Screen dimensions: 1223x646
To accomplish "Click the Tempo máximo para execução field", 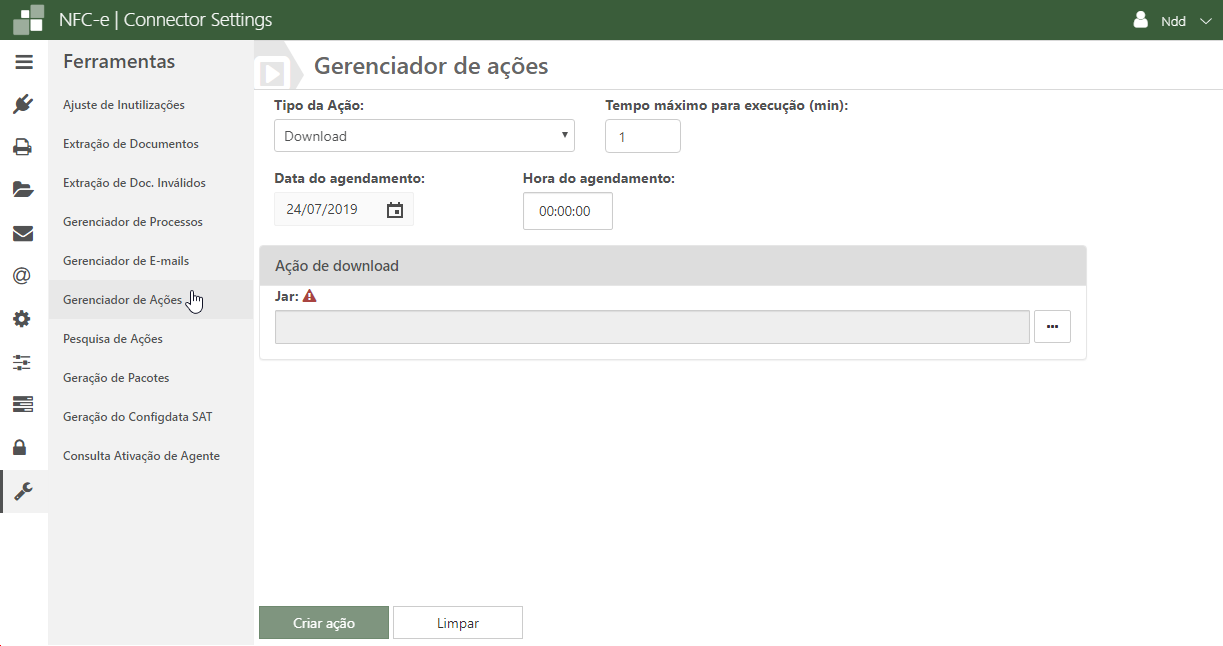I will pos(642,137).
